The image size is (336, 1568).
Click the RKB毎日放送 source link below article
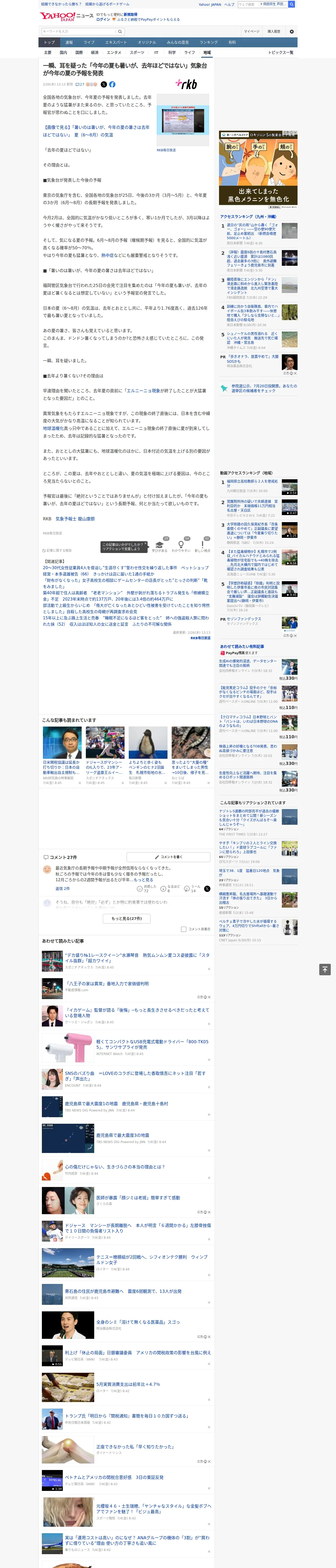pos(201,638)
